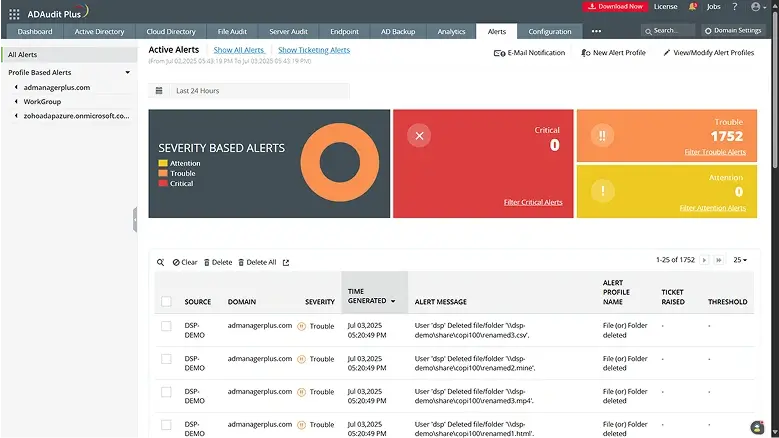Click the Trouble double-exclamation icon
The width and height of the screenshot is (779, 438).
(x=602, y=136)
